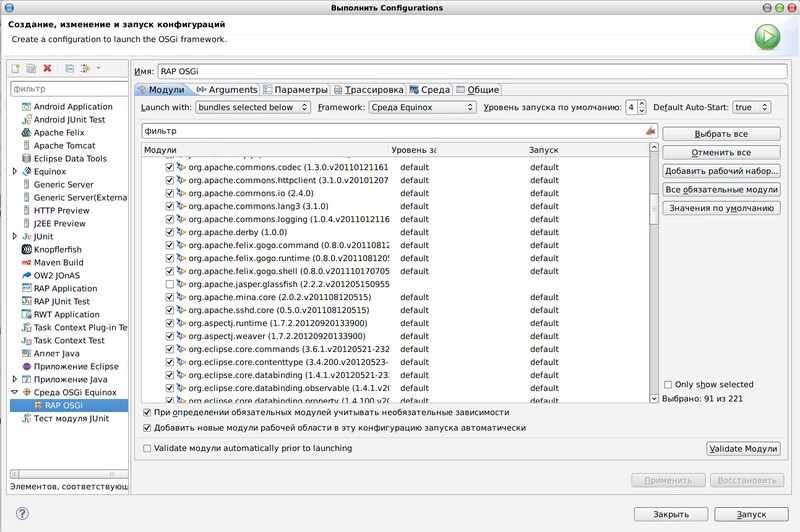
Task: Click Значения по умолчанию button
Action: [721, 208]
